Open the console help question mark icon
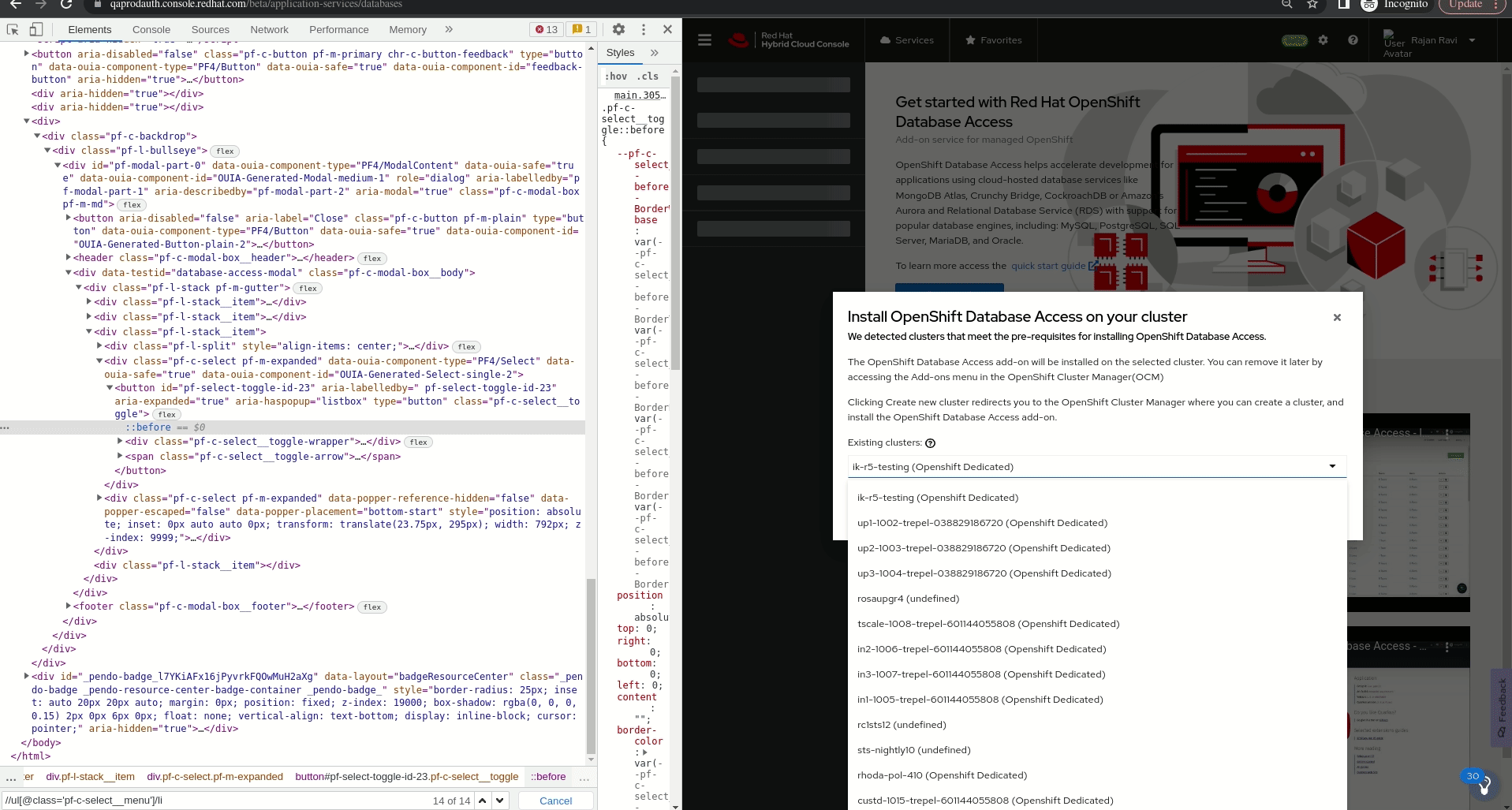The height and width of the screenshot is (810, 1512). (x=1353, y=40)
